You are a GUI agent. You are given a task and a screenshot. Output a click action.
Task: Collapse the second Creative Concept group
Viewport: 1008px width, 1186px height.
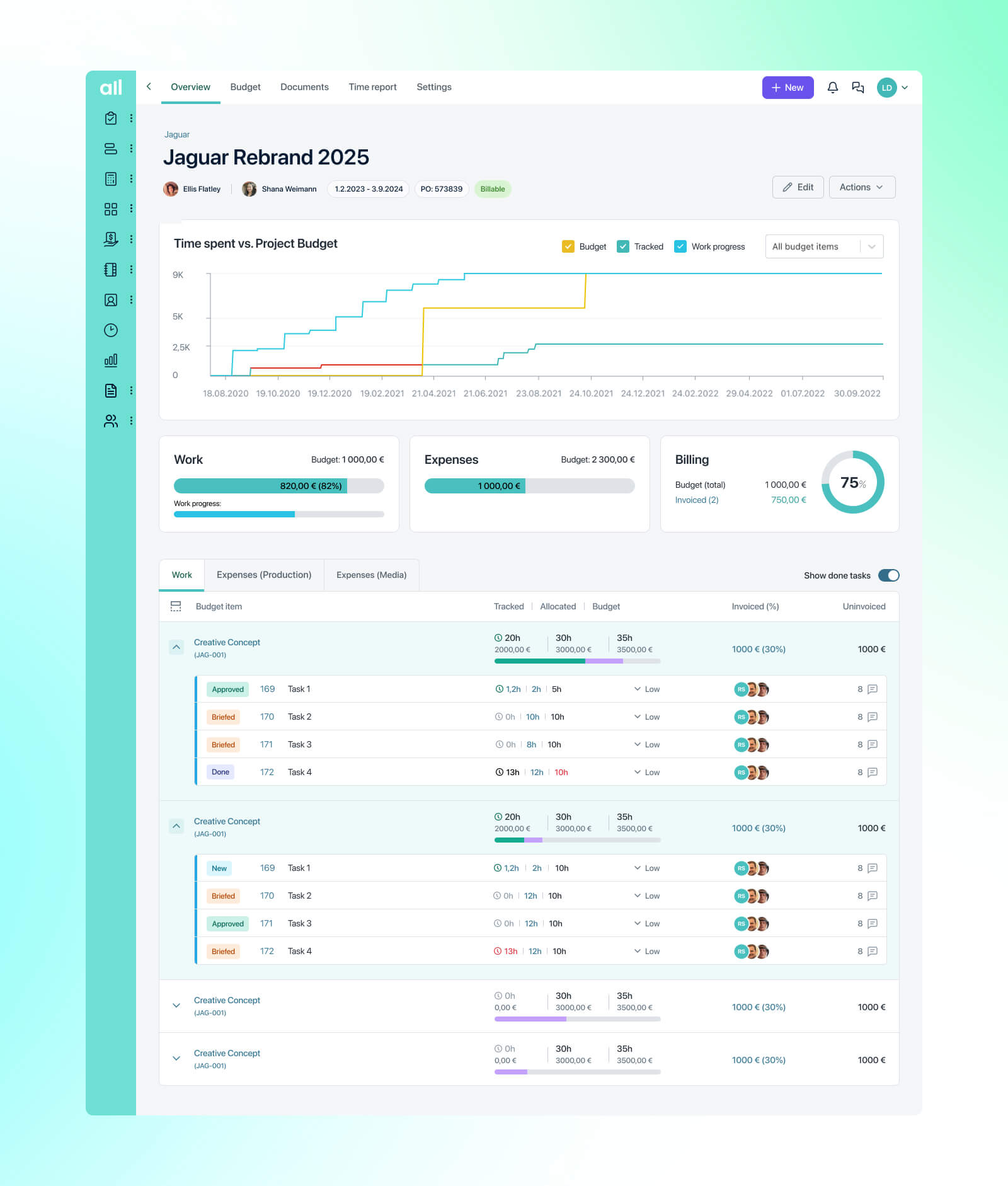point(176,826)
